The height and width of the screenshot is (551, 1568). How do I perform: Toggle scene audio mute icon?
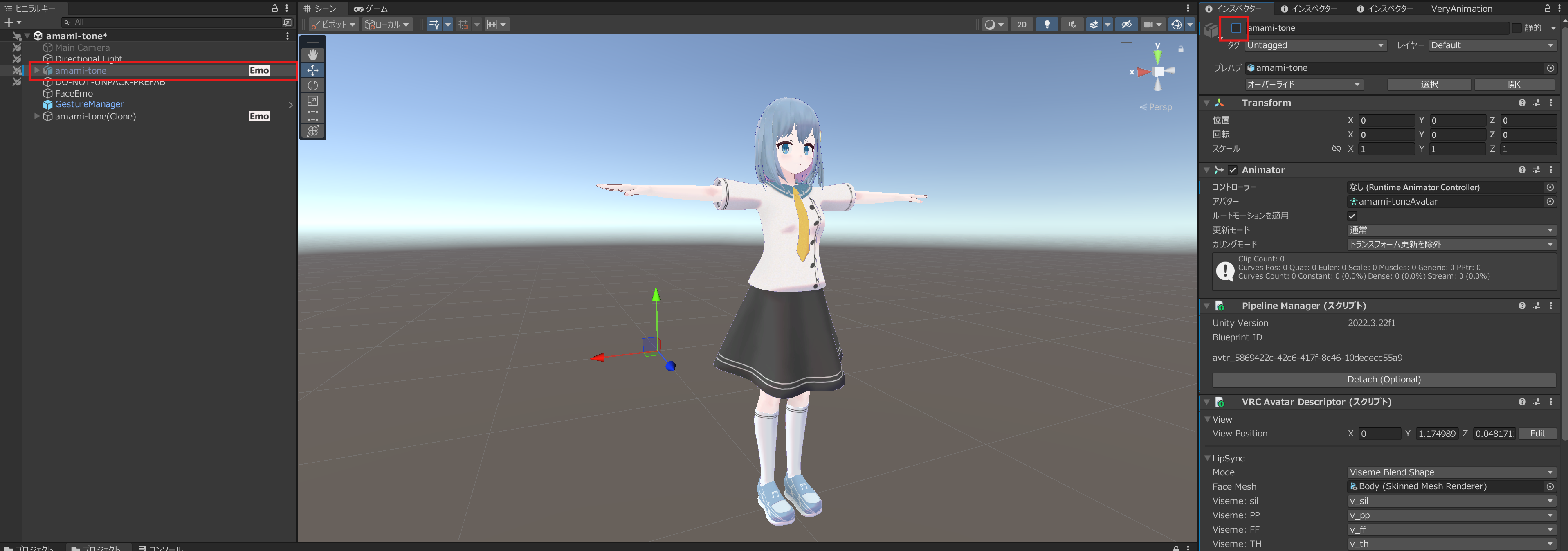pos(1072,25)
